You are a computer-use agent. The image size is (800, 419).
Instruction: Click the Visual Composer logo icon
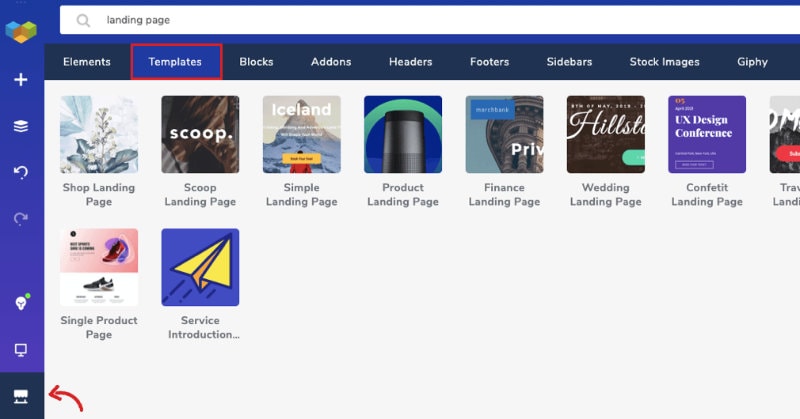coord(21,31)
